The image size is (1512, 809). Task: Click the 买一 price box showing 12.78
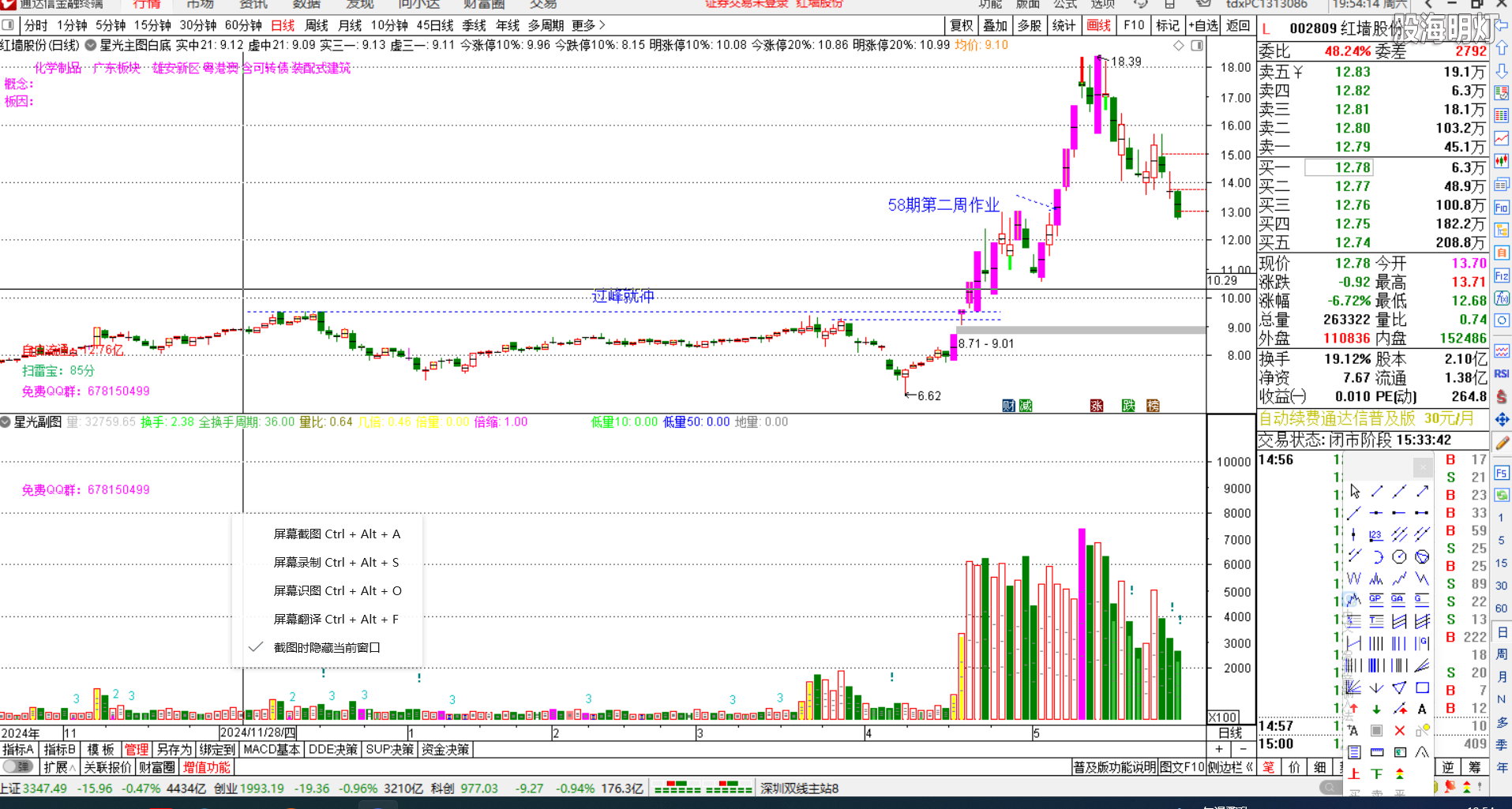1339,167
